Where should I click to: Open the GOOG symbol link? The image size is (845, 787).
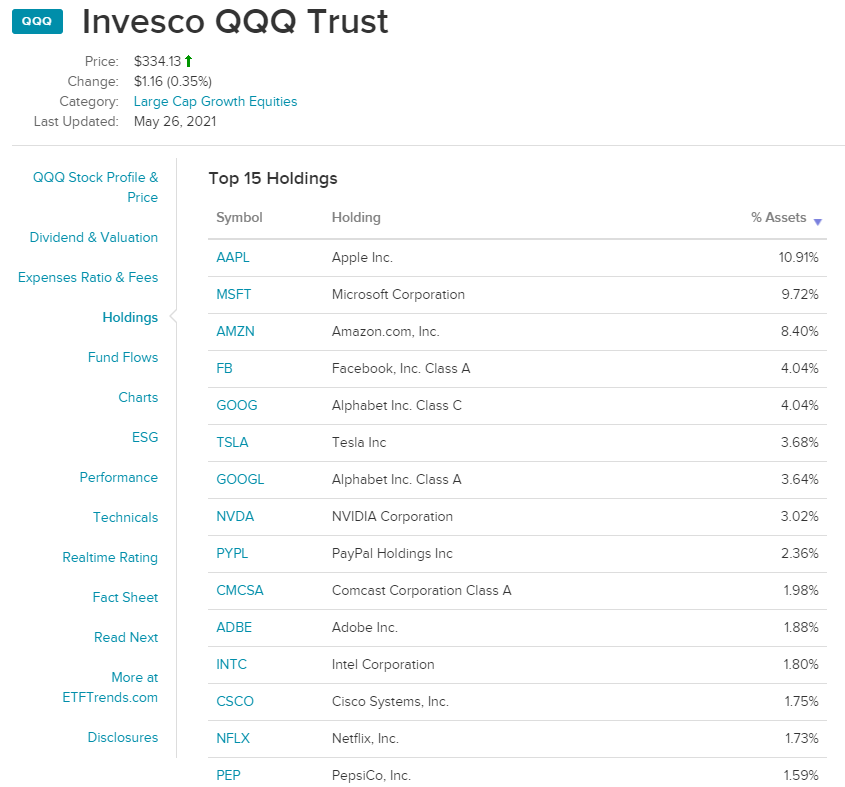click(237, 405)
